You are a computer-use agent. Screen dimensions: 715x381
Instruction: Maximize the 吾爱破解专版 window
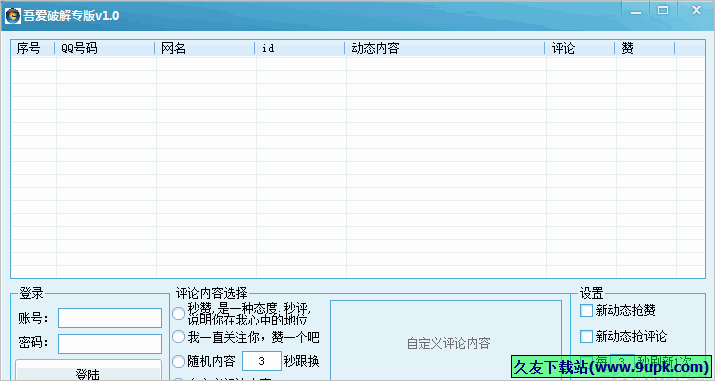coord(663,11)
